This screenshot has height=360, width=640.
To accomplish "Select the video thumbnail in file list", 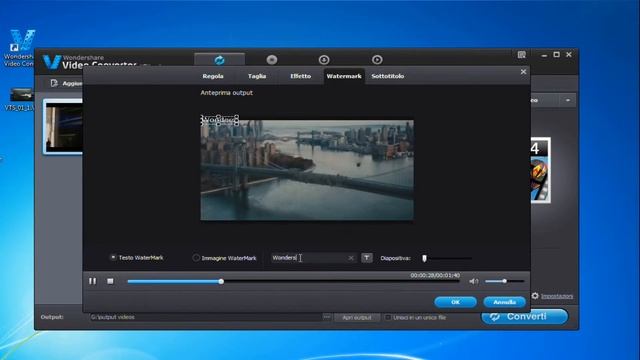I will [x=64, y=127].
